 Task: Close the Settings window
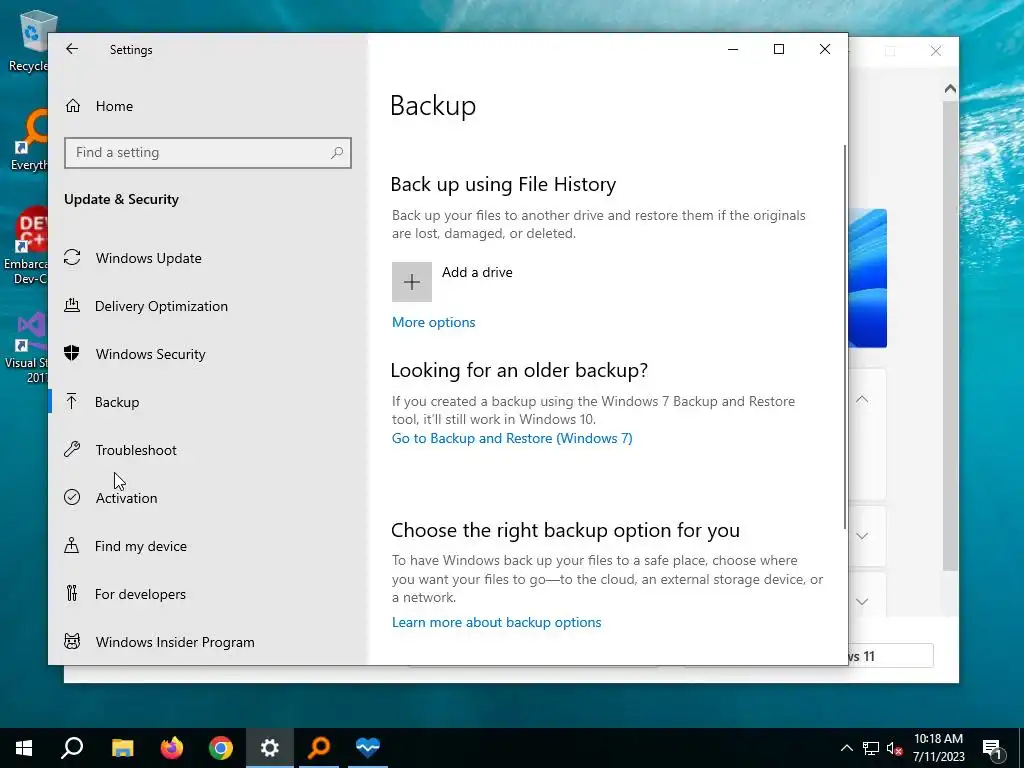point(825,49)
